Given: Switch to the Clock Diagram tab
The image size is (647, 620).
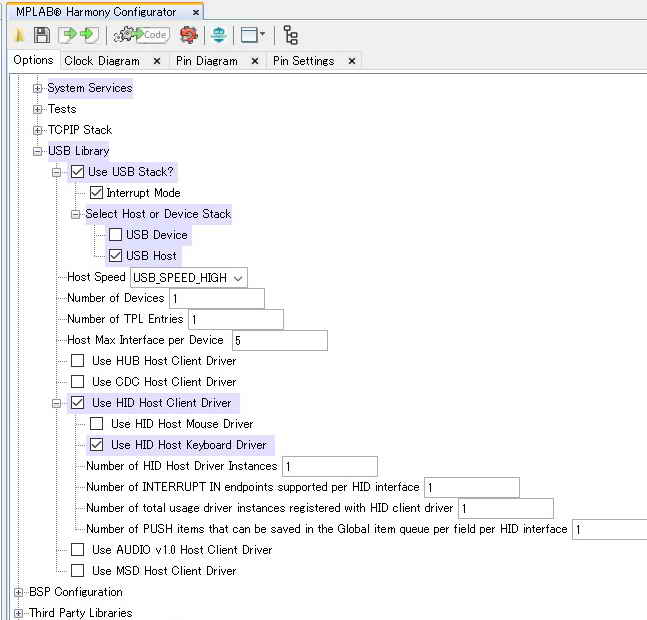Looking at the screenshot, I should pyautogui.click(x=102, y=61).
